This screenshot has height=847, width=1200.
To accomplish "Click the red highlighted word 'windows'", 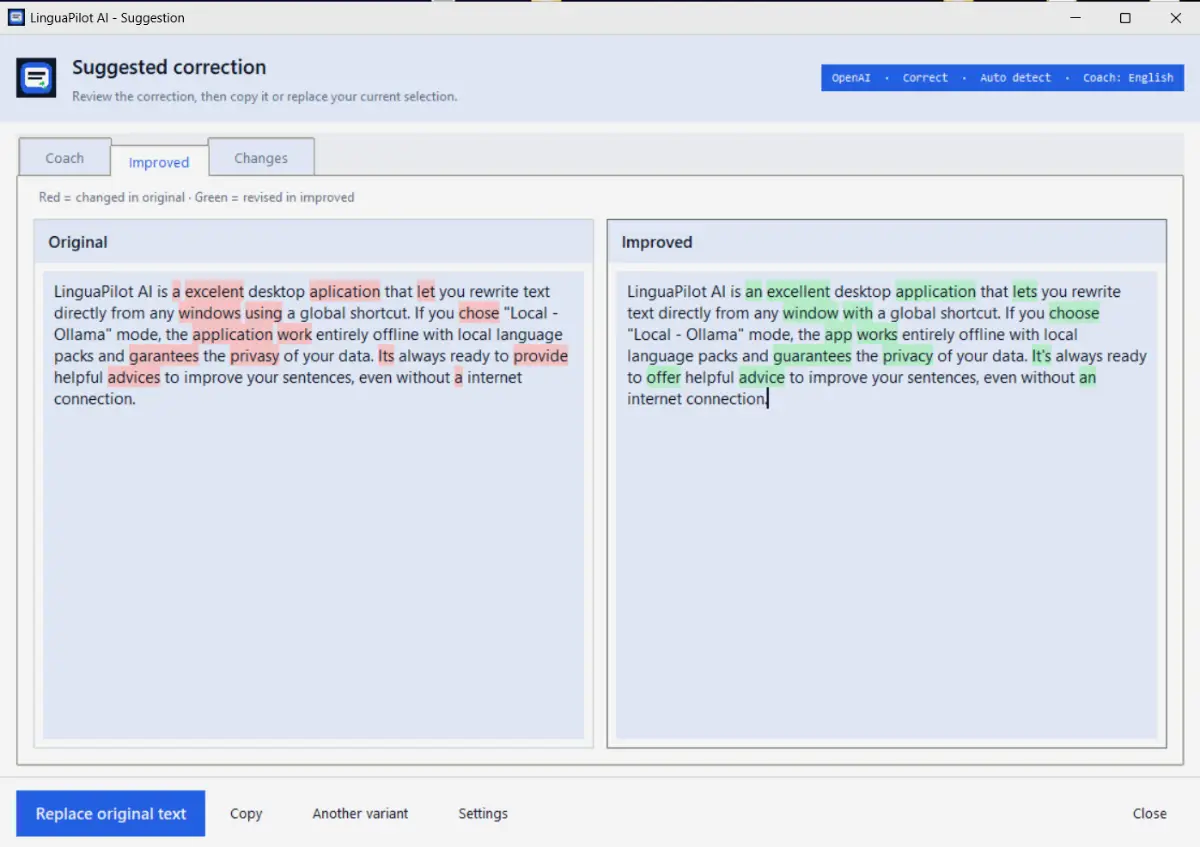I will pyautogui.click(x=210, y=313).
